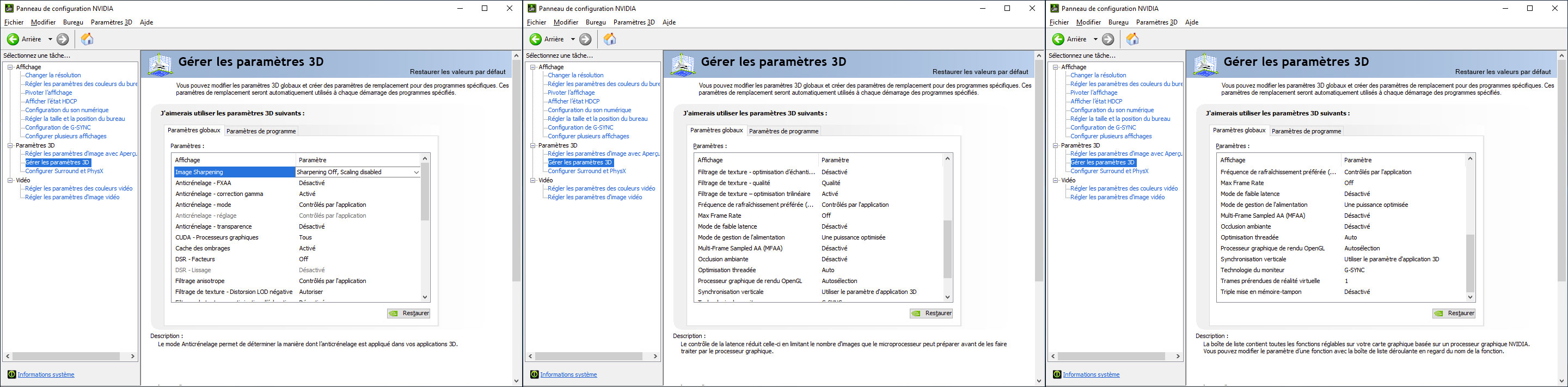
Task: Open Informations système link in left window
Action: click(46, 374)
